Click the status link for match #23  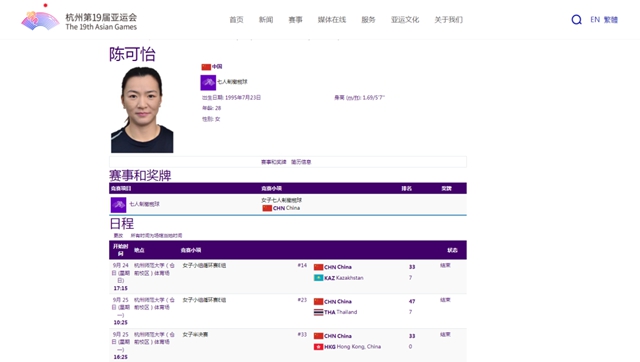[445, 300]
